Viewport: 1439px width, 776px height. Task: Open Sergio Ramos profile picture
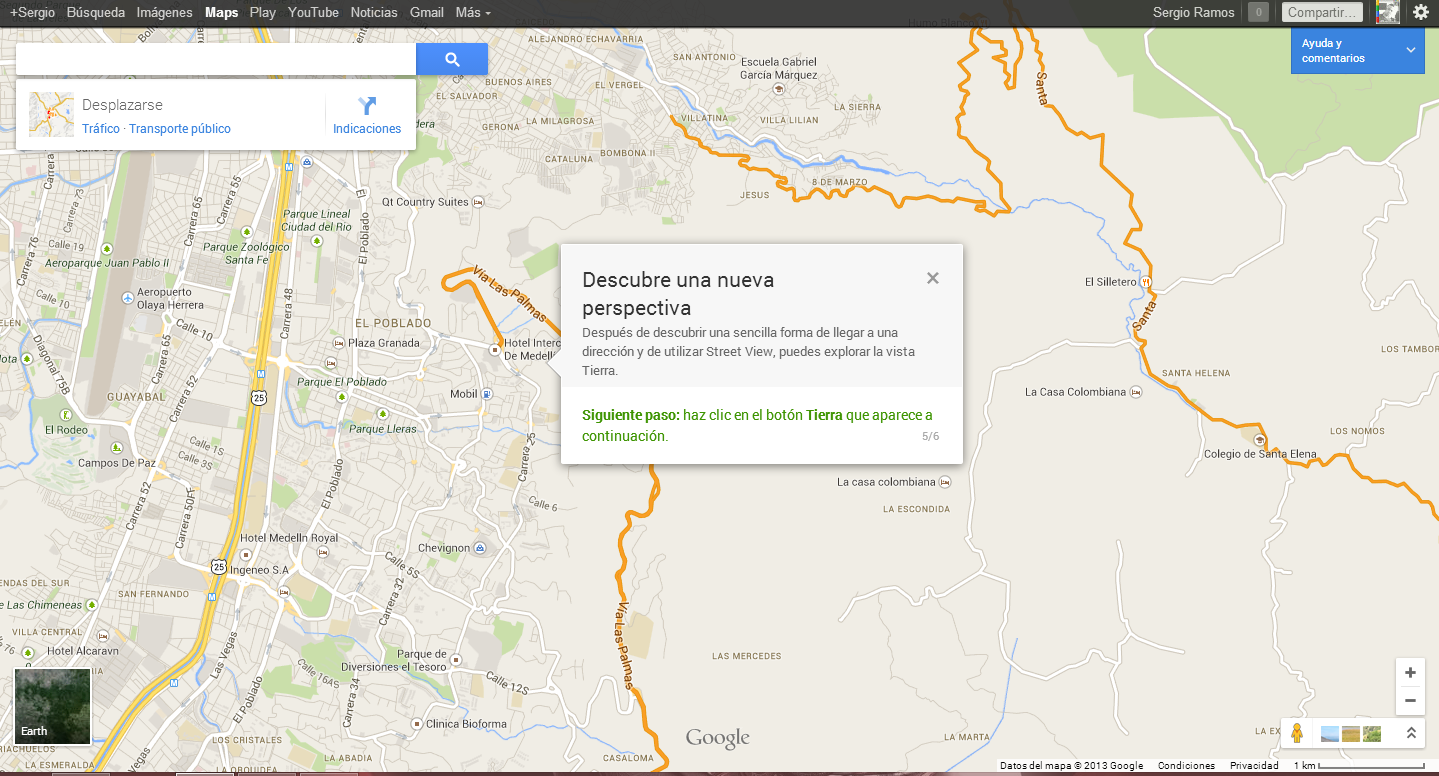coord(1387,12)
